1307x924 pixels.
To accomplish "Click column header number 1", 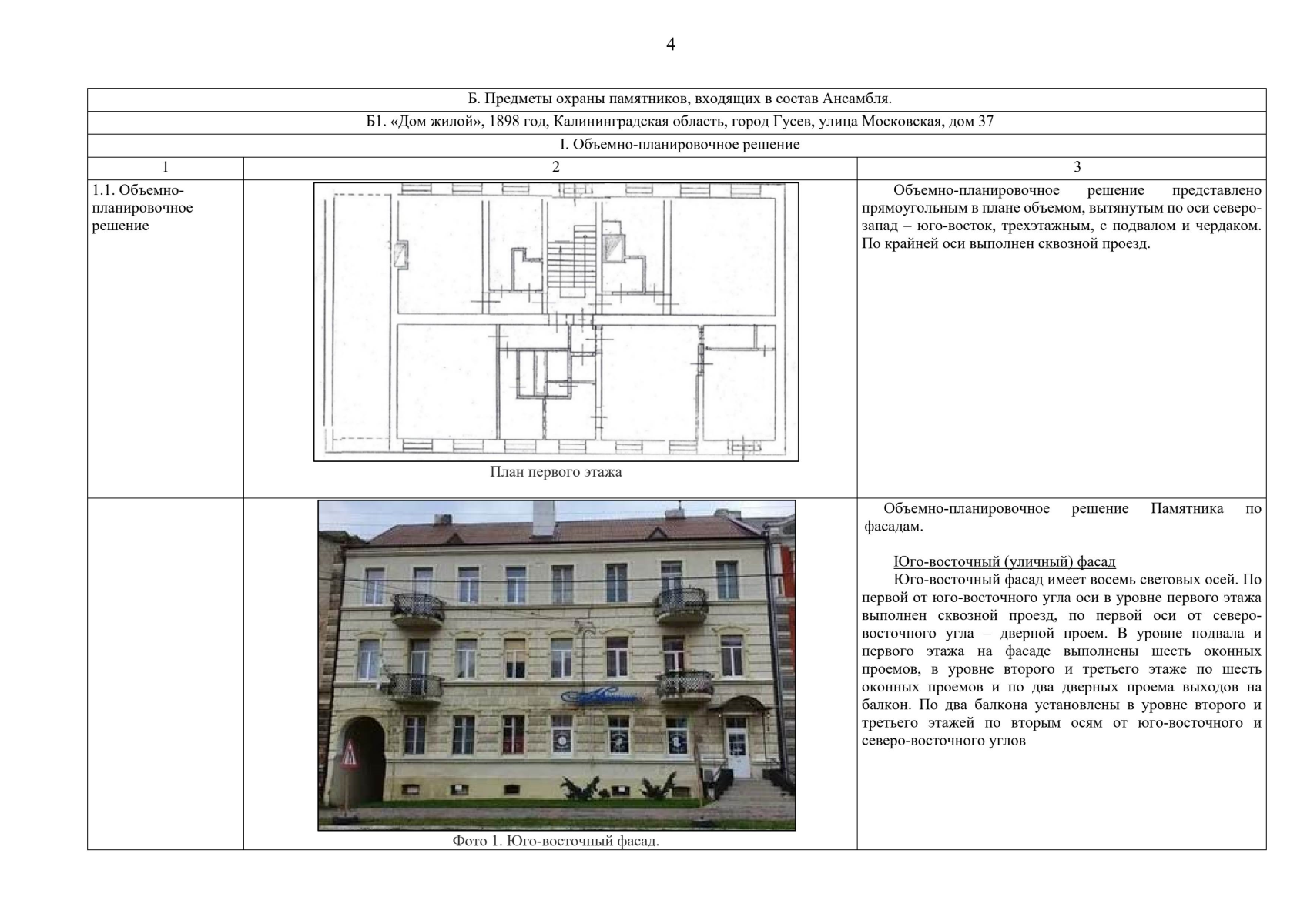I will coord(165,167).
